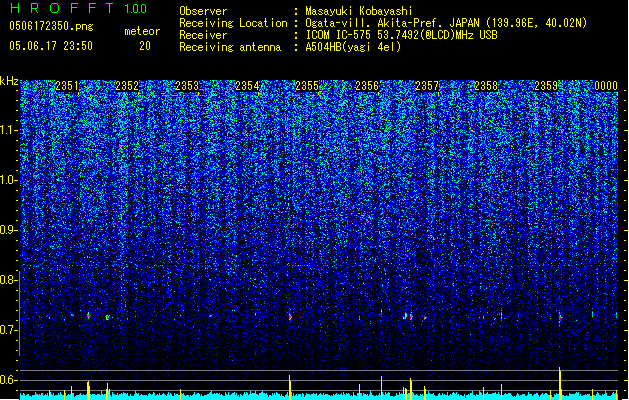Click the kHz axis unit label
629x400 pixels.
point(9,81)
